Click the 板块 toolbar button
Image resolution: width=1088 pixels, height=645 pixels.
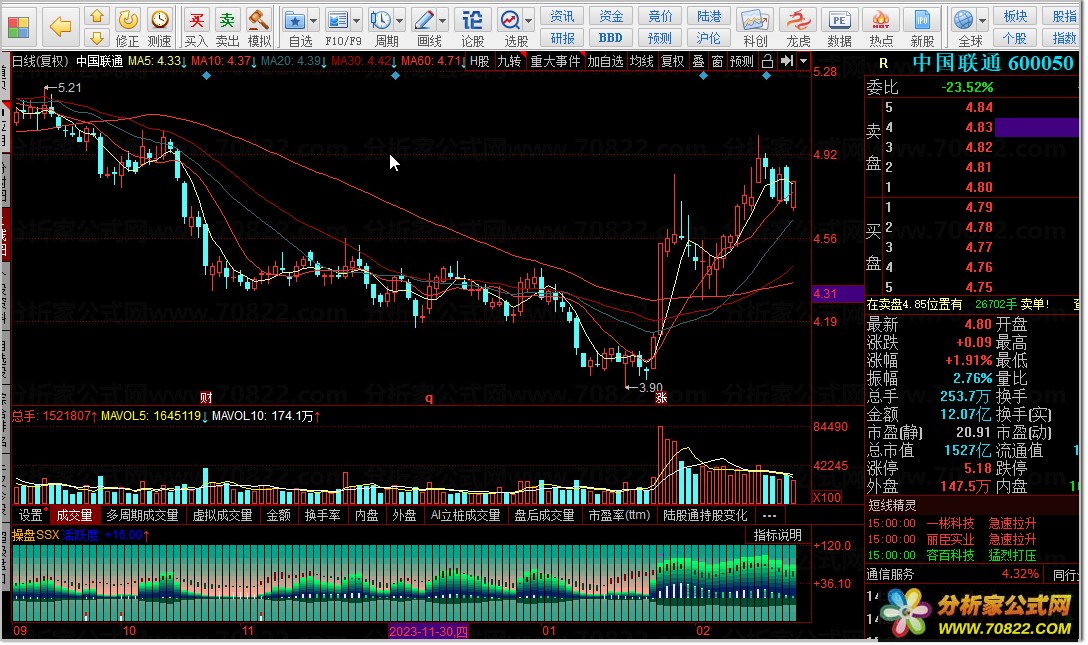coord(1014,16)
